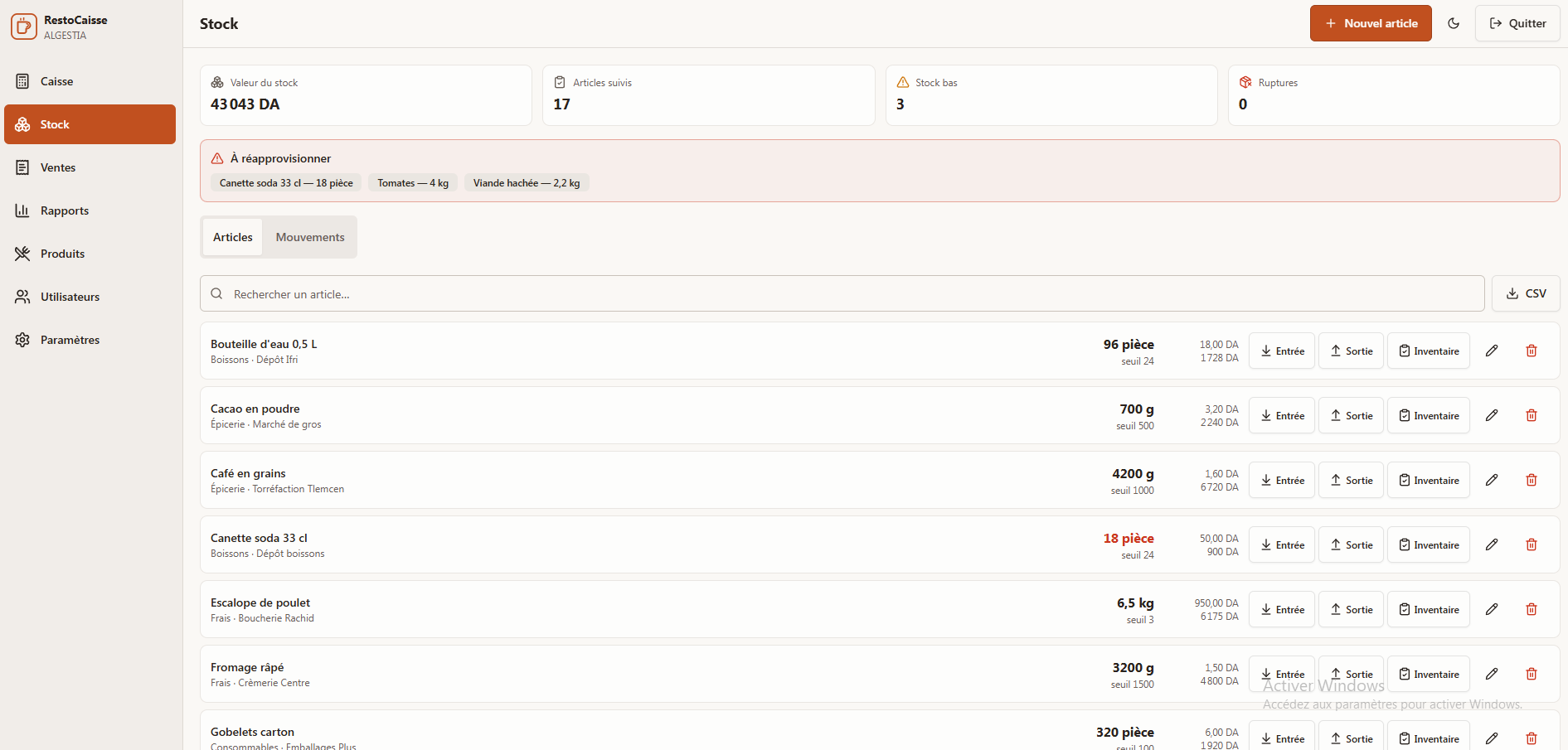Viewport: 1568px width, 750px height.
Task: Click Entrée for Bouteille d'eau 0,5 L
Action: tap(1282, 351)
